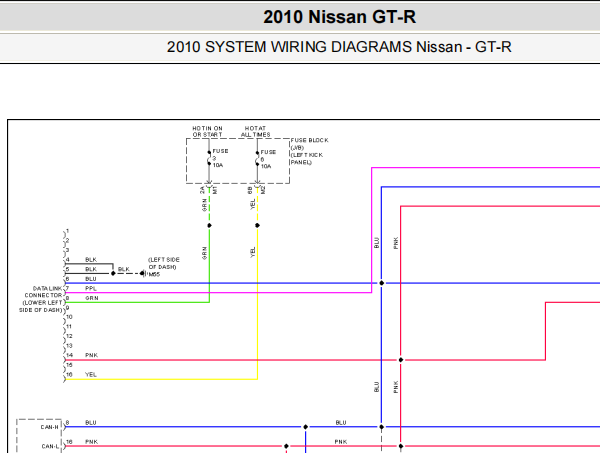Click the junction dot on pin 14 pink wire
This screenshot has width=600, height=453.
[x=401, y=360]
